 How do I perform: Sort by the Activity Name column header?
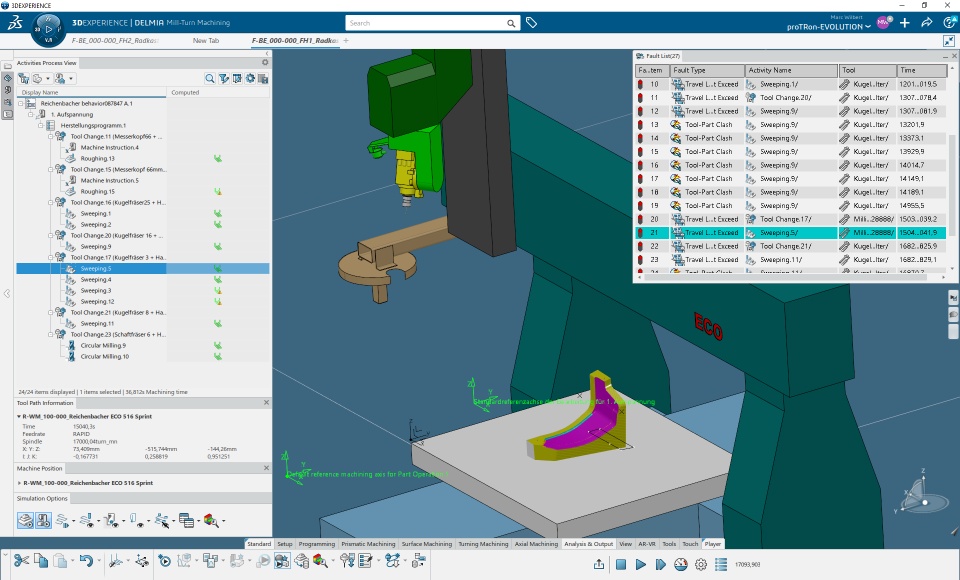coord(791,70)
